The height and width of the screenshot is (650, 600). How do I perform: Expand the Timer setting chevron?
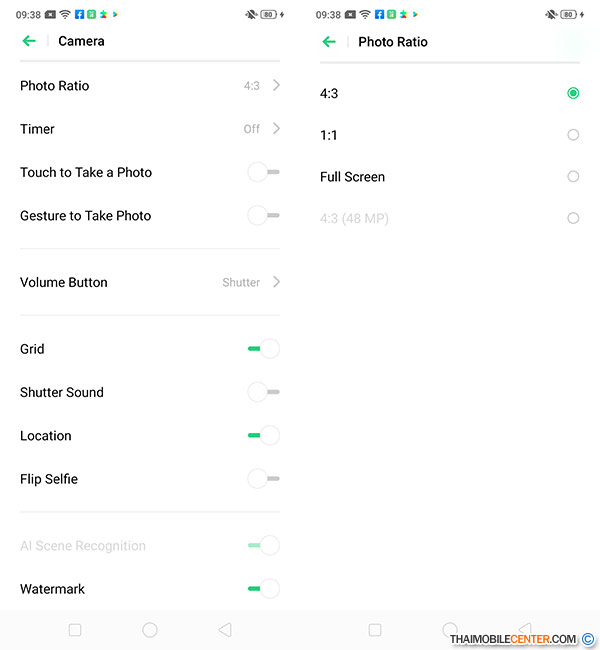[x=276, y=129]
